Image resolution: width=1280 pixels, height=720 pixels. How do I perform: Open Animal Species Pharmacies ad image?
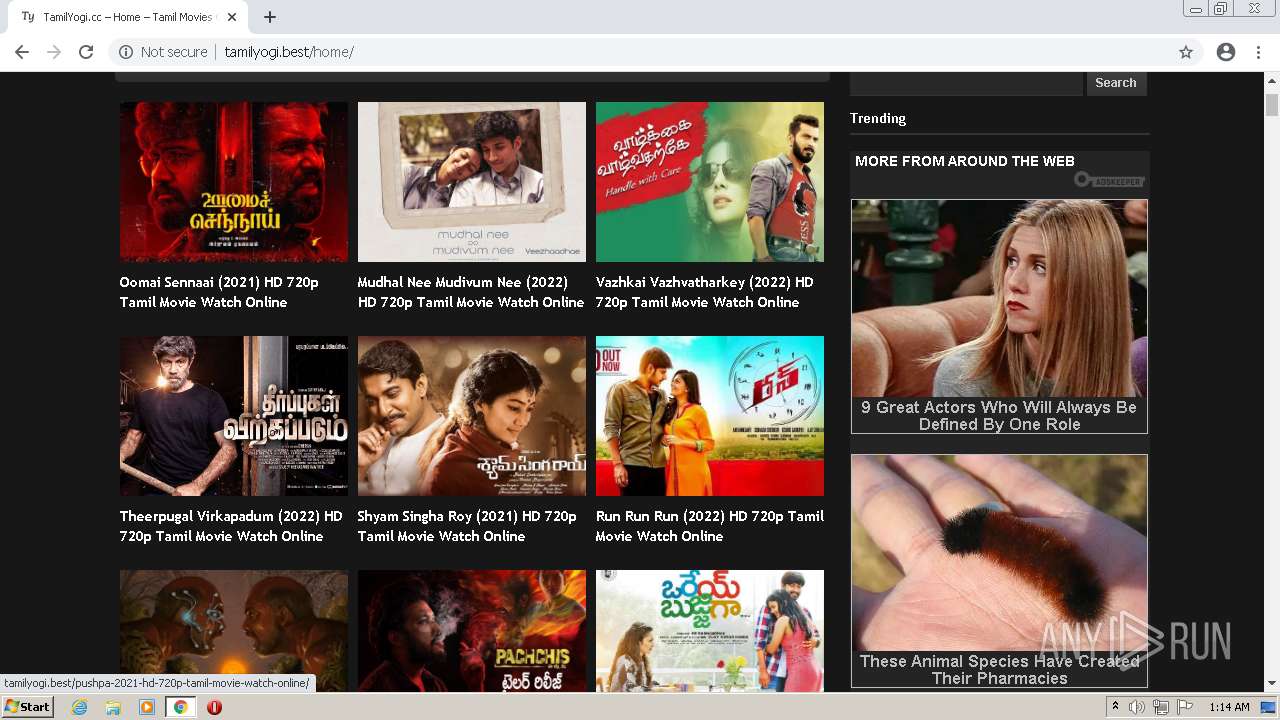999,553
